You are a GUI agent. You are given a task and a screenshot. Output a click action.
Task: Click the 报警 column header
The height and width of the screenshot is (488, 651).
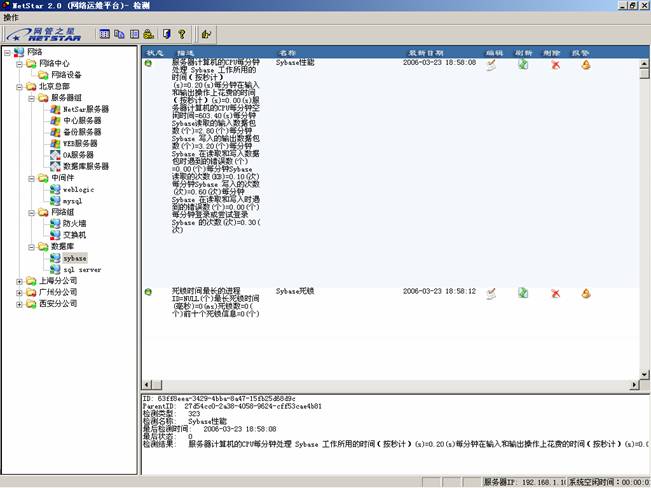[580, 53]
